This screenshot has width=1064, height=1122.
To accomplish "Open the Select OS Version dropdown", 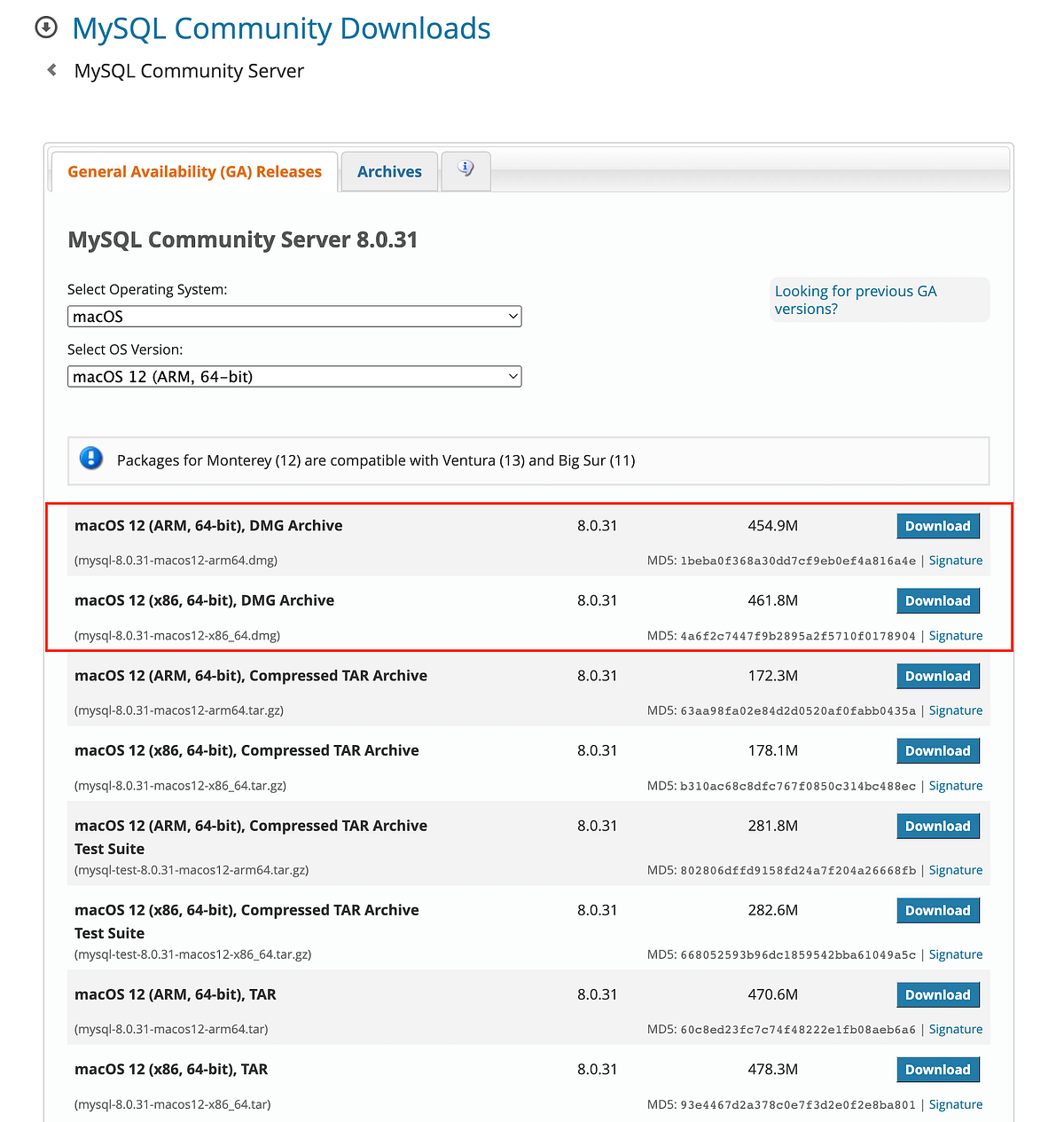I will click(294, 376).
